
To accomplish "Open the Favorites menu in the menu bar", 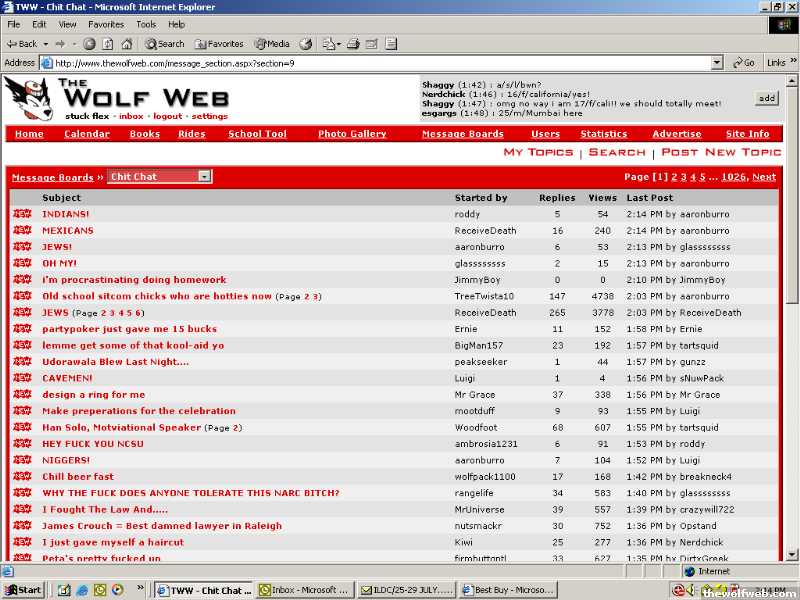I will click(x=106, y=24).
